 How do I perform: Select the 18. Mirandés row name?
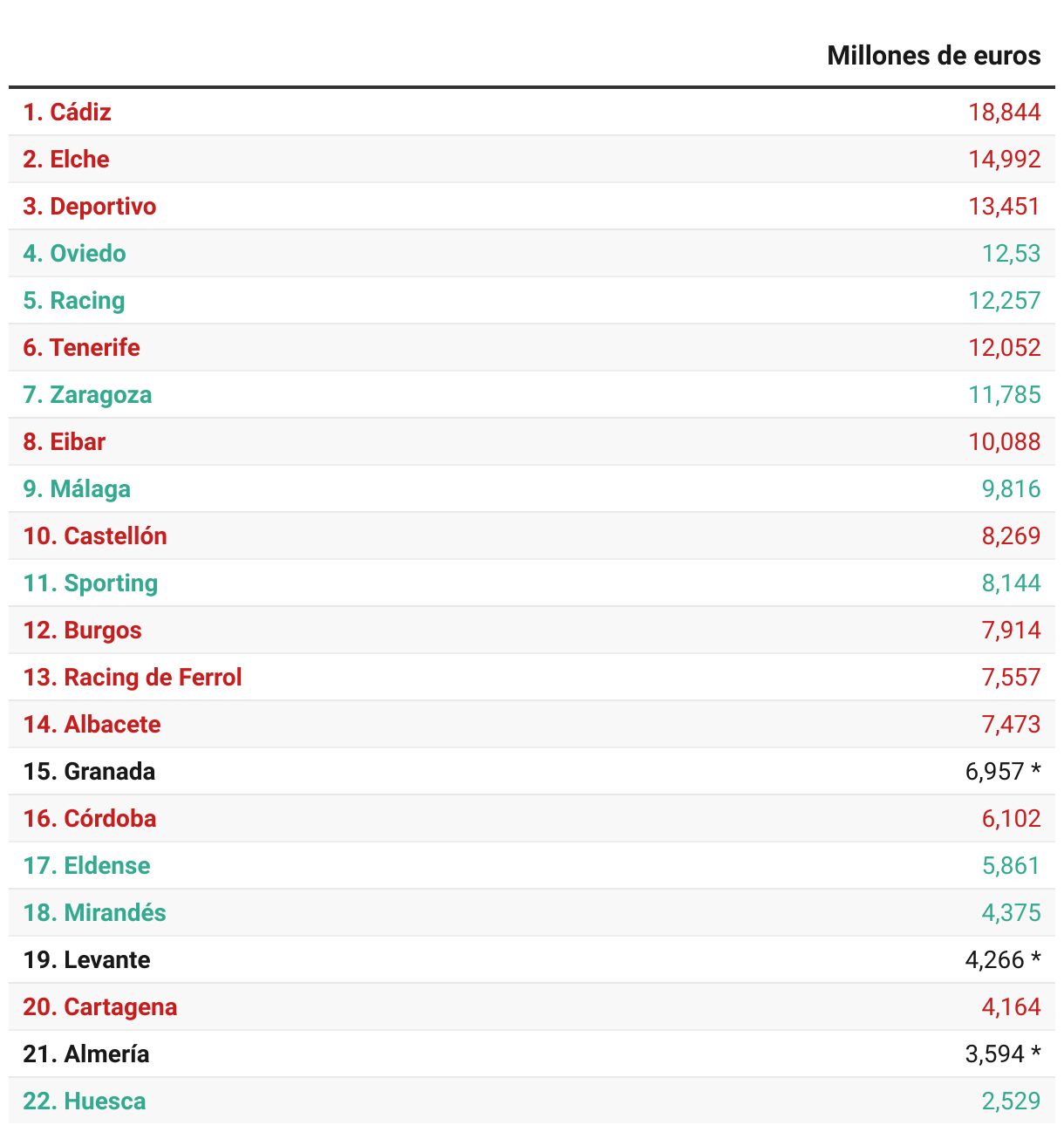coord(94,912)
